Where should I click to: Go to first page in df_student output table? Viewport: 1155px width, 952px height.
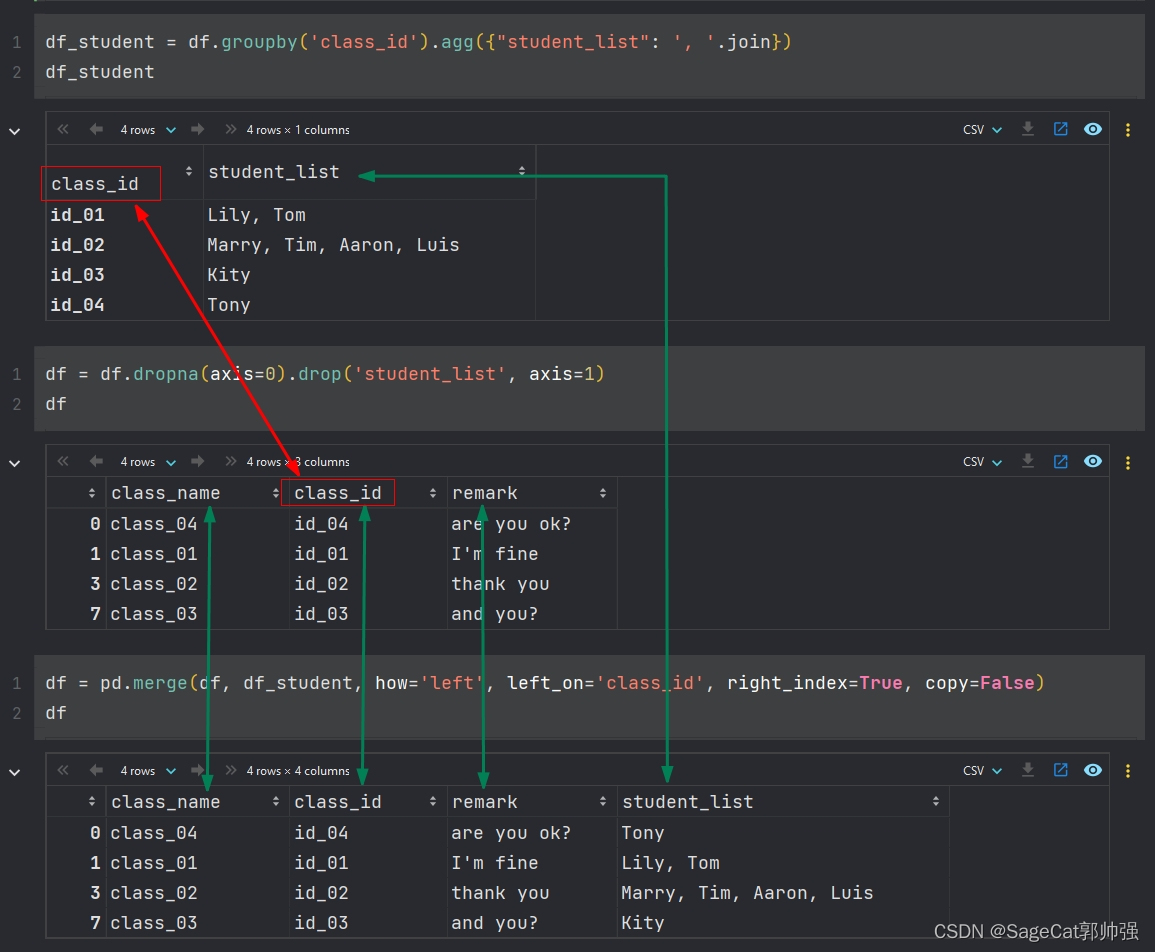63,130
